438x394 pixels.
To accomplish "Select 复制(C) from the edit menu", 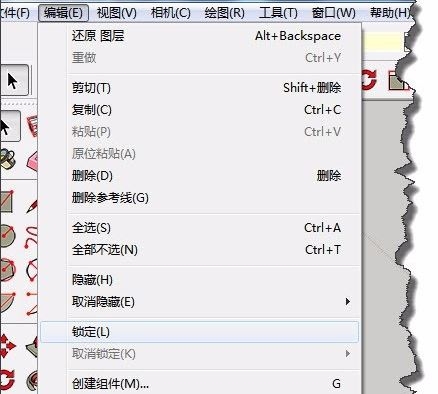I will click(x=200, y=110).
